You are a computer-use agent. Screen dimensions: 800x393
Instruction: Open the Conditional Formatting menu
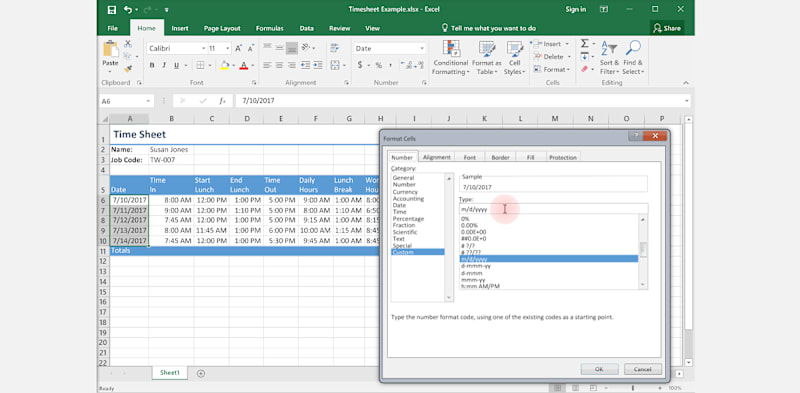click(451, 58)
